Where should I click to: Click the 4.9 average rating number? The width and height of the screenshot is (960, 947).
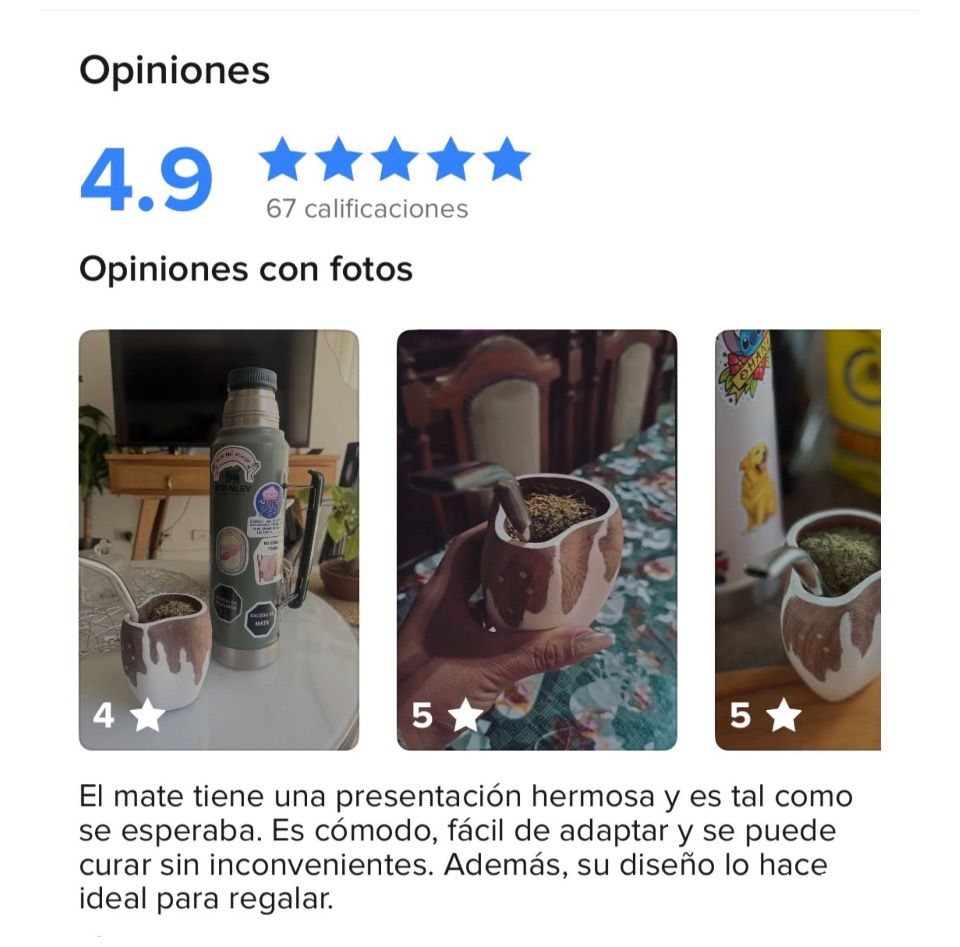[x=146, y=180]
